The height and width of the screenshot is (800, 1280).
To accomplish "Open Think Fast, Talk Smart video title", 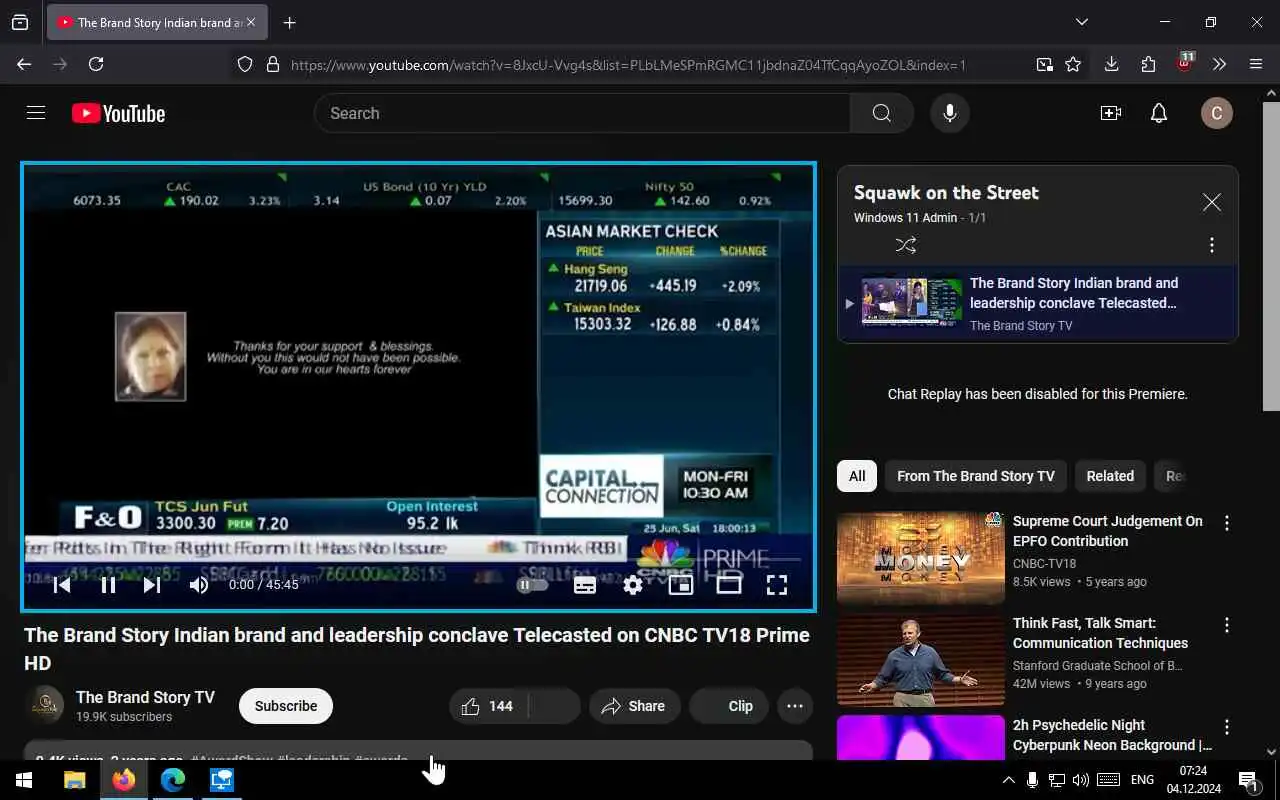I will click(x=1100, y=633).
